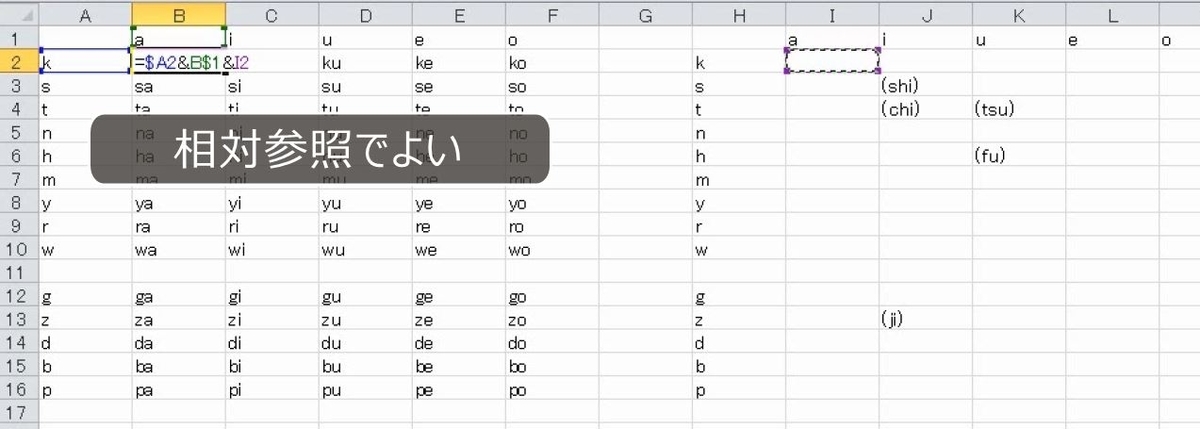Image resolution: width=1200 pixels, height=429 pixels.
Task: Select column header I
Action: (832, 15)
